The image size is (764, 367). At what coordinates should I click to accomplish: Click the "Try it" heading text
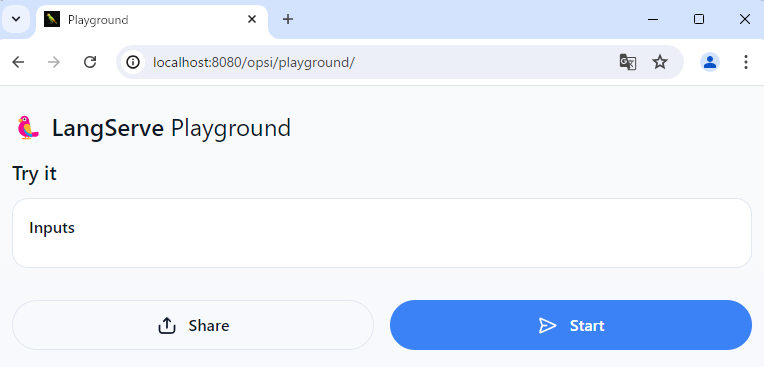(x=34, y=174)
